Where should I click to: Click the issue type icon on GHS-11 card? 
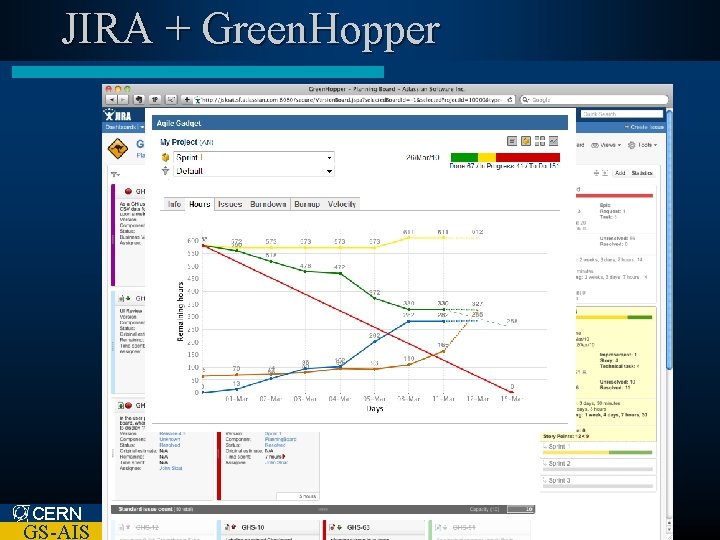point(439,528)
